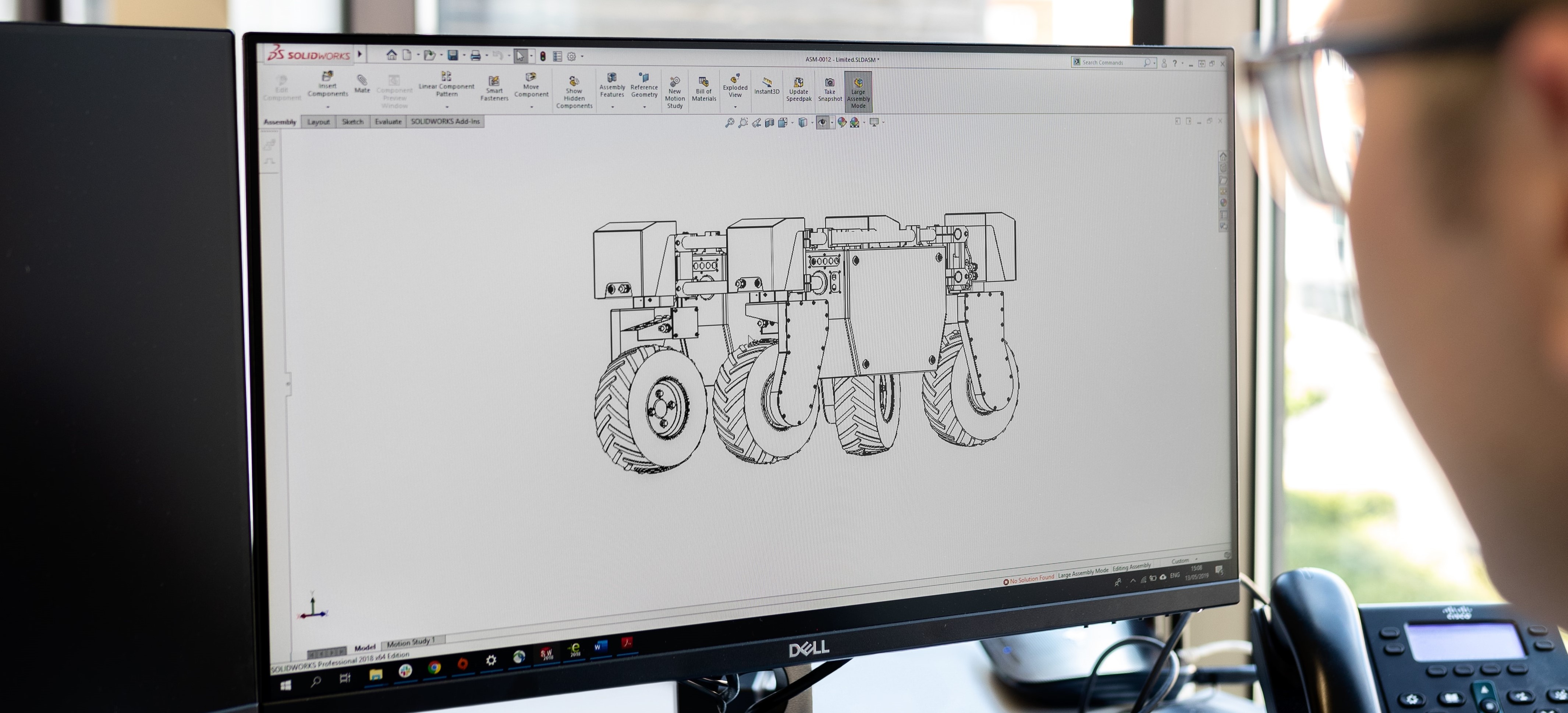The image size is (1568, 713).
Task: Create an Exploded View
Action: pos(735,86)
